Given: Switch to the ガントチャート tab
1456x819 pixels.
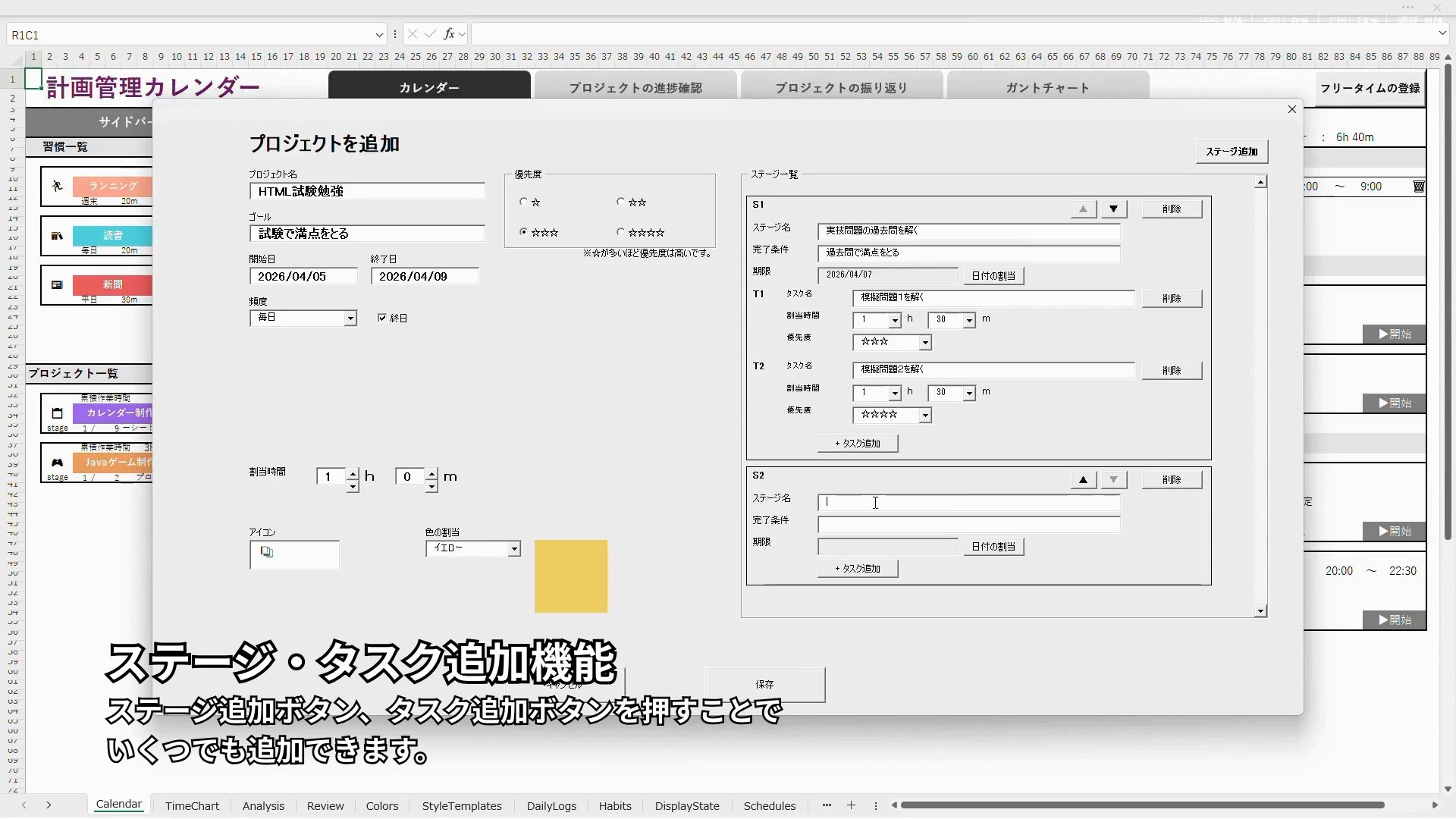Looking at the screenshot, I should pos(1047,88).
